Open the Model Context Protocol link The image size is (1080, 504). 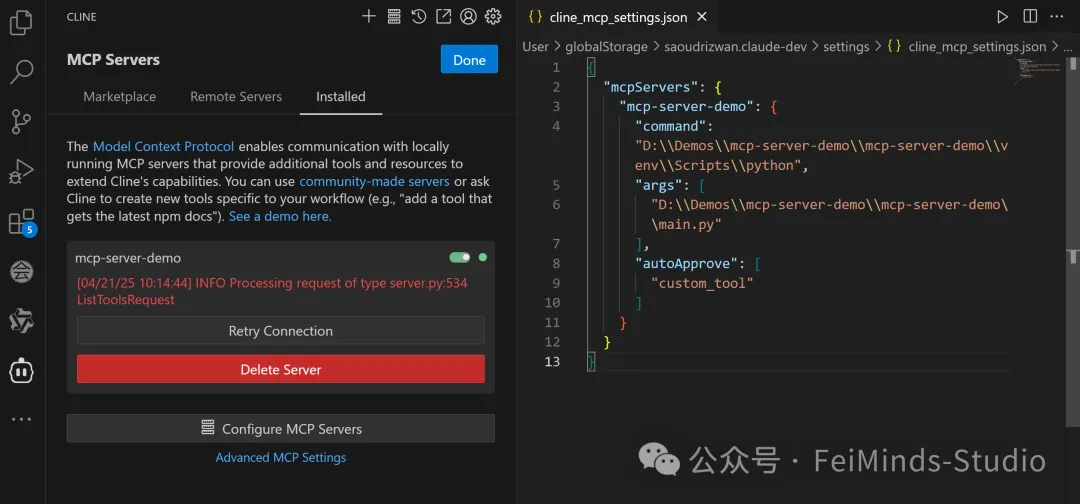163,147
